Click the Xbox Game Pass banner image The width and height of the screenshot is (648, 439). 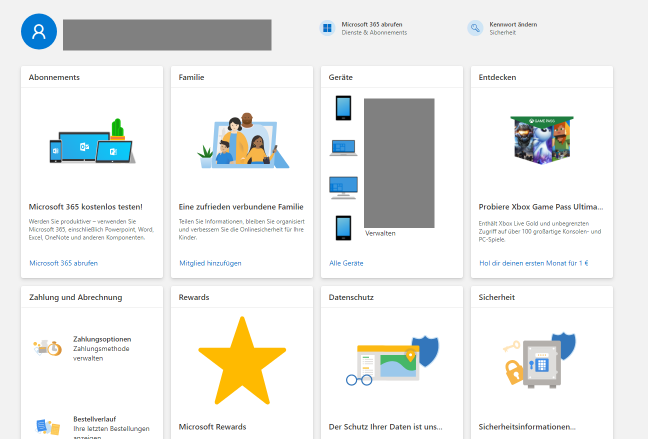(x=542, y=140)
